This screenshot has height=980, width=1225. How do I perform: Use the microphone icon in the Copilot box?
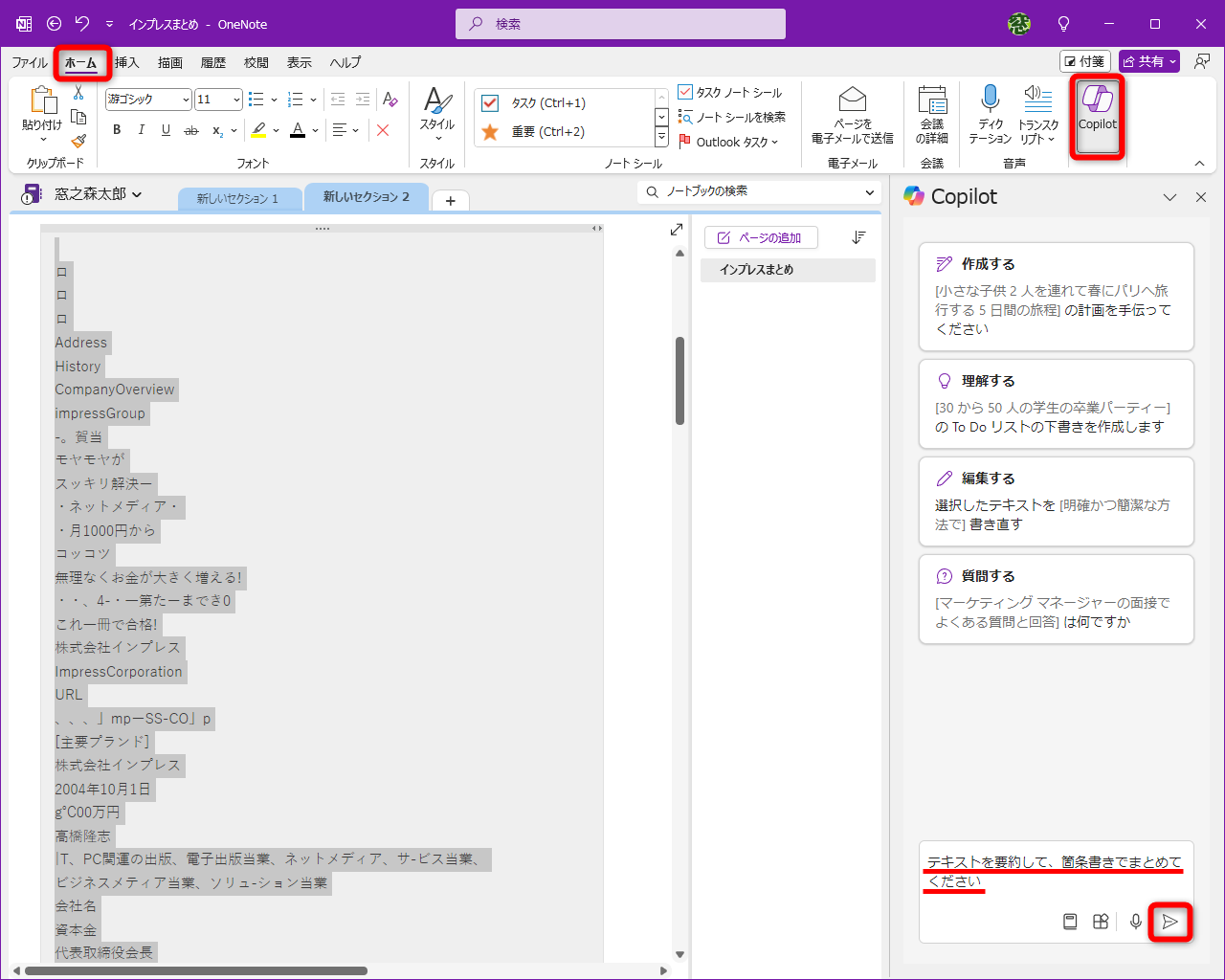tap(1135, 922)
